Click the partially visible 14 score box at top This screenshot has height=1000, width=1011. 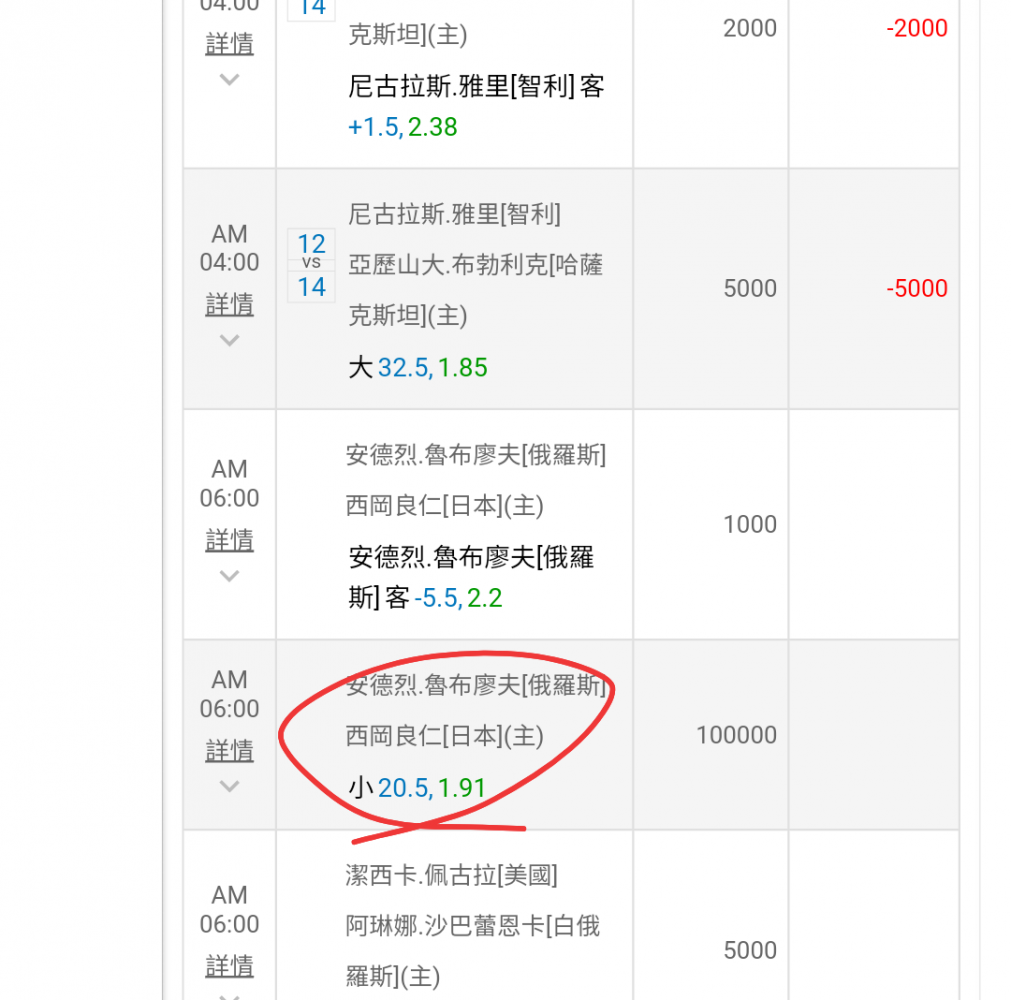click(311, 8)
